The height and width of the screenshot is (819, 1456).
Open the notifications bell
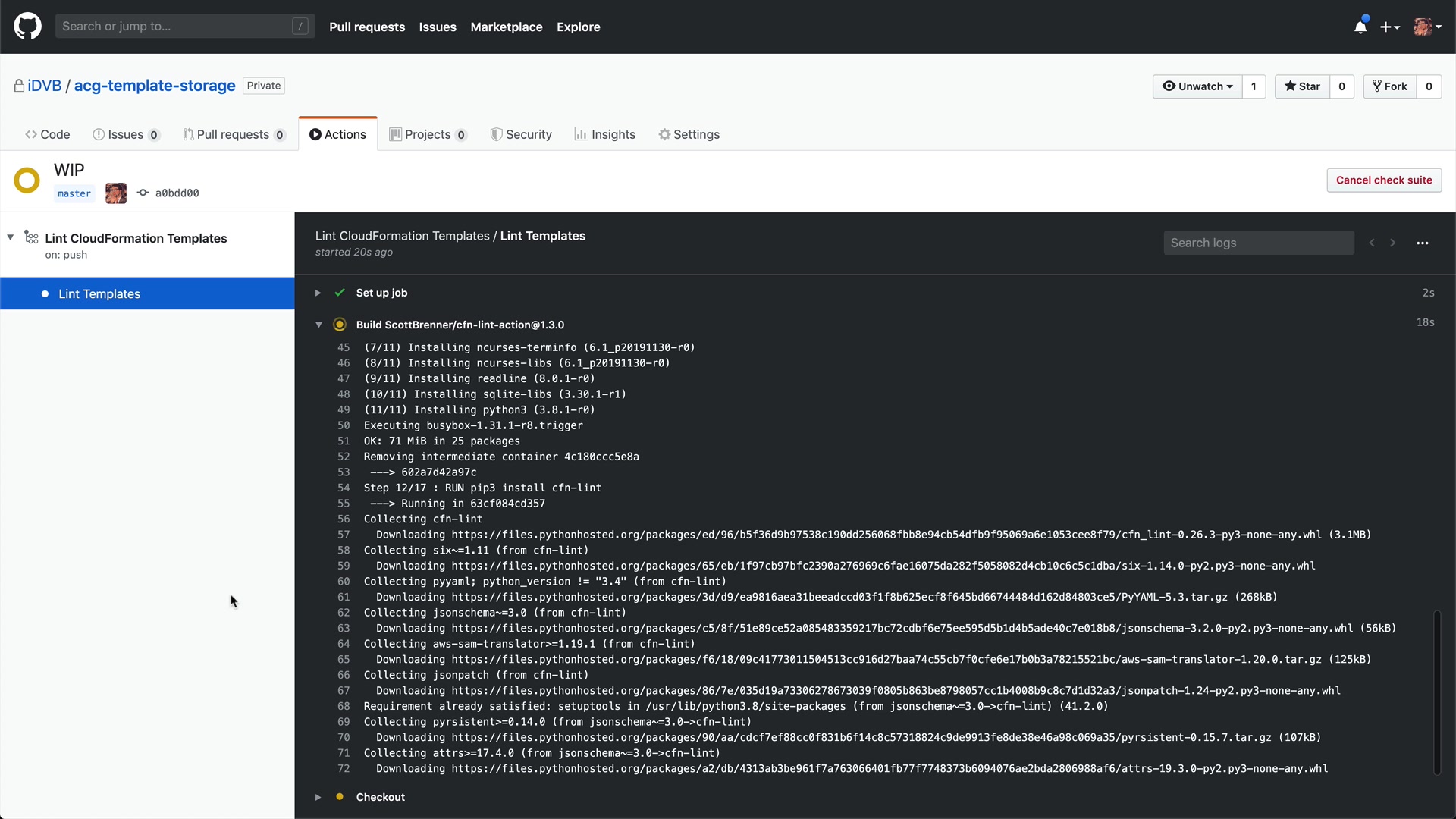tap(1360, 27)
